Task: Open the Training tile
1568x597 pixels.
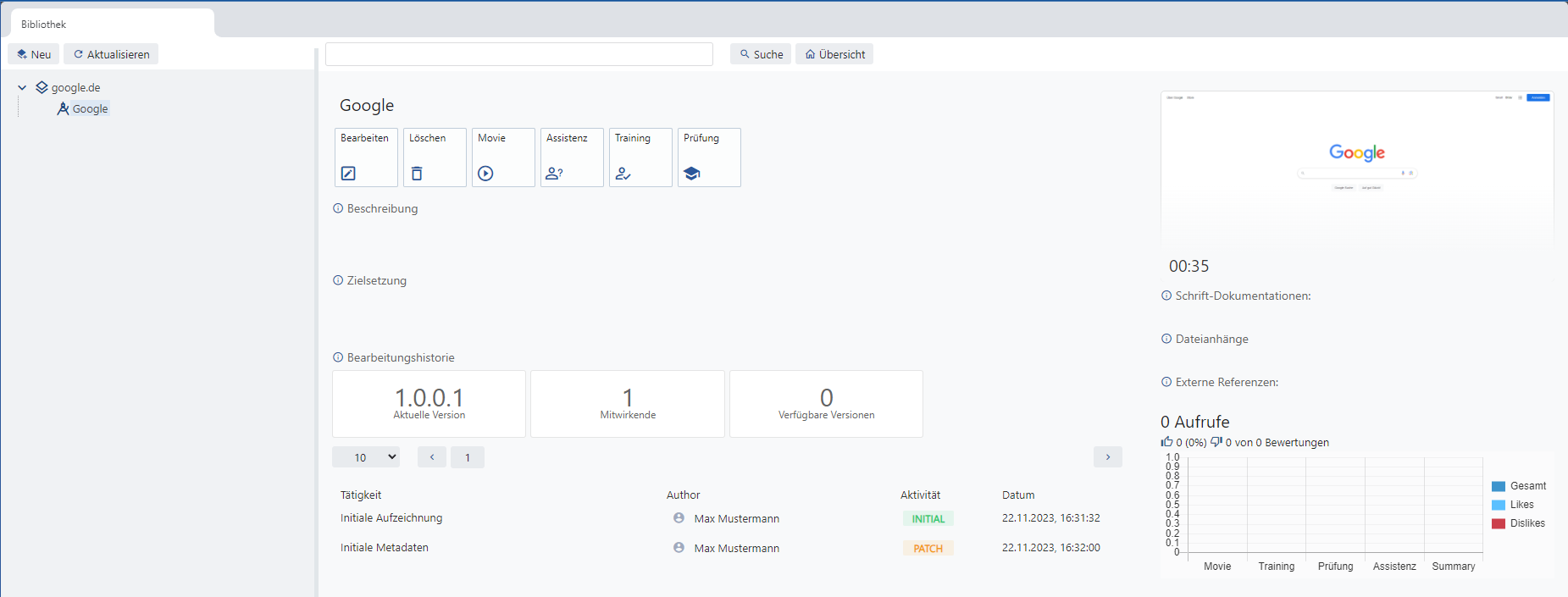Action: pyautogui.click(x=640, y=158)
